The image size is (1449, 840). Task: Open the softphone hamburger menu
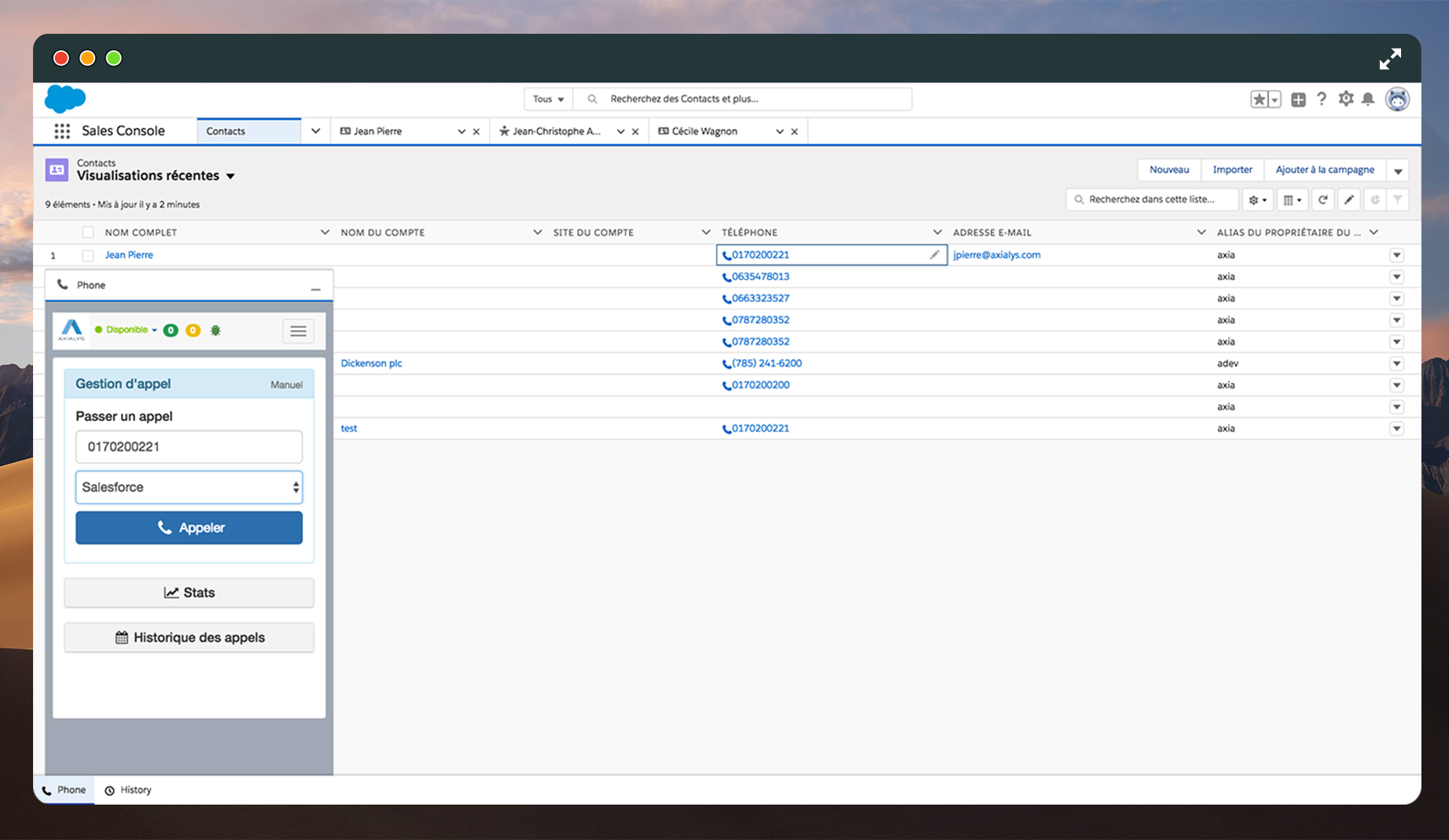pos(298,331)
